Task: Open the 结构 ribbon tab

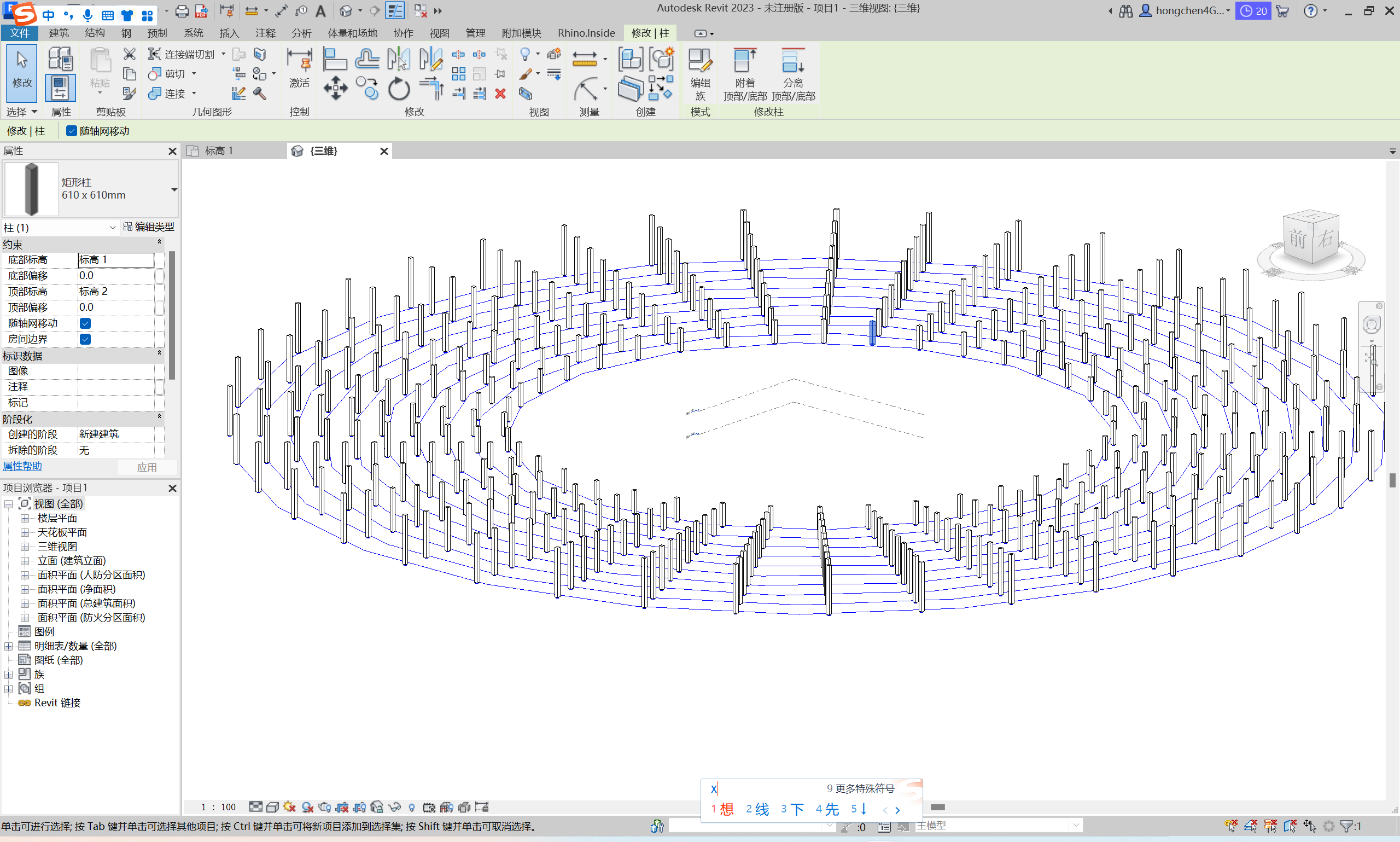Action: tap(95, 33)
